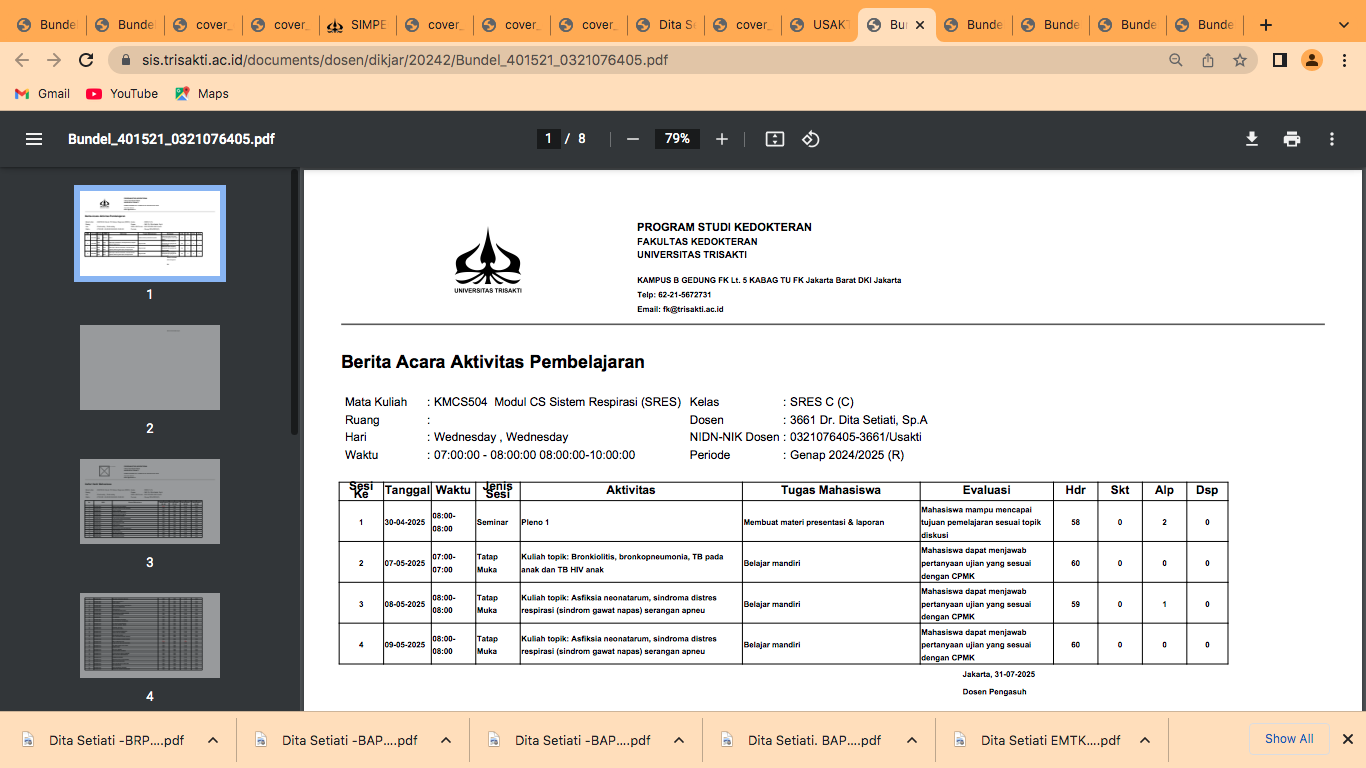Switch to the USAKT tab

[x=820, y=25]
